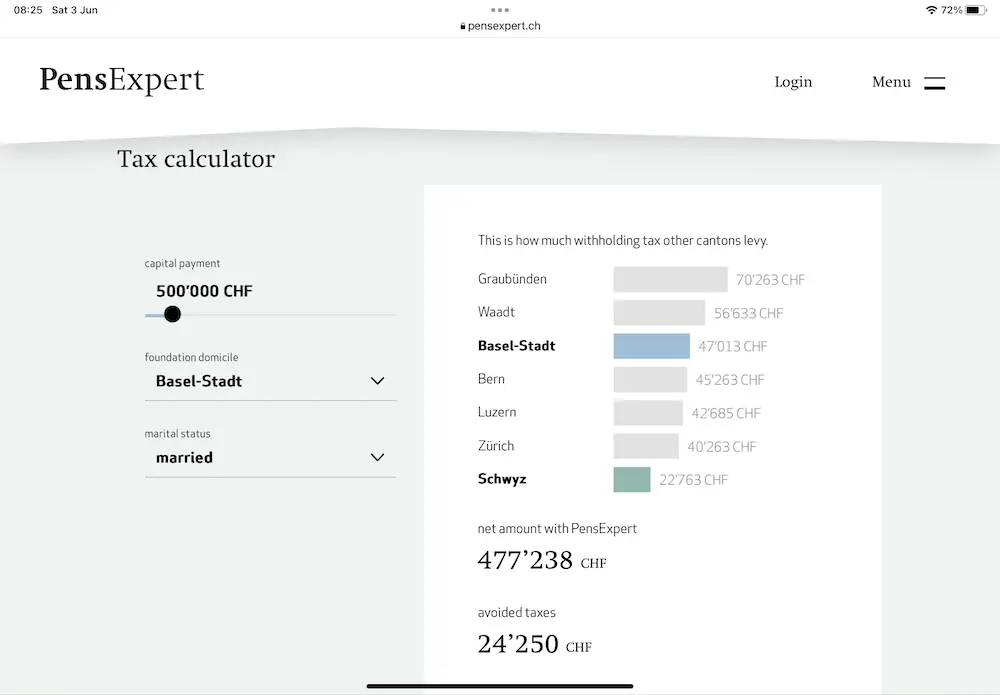Viewport: 1000px width, 695px height.
Task: Tap the 72% battery percentage
Action: (x=952, y=10)
